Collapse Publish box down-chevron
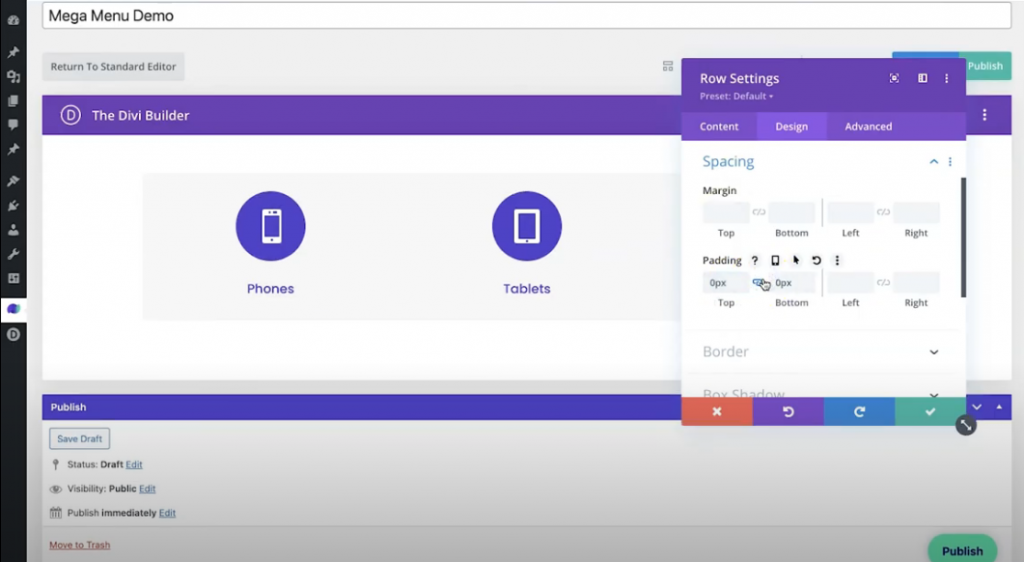Image resolution: width=1024 pixels, height=562 pixels. coord(976,407)
